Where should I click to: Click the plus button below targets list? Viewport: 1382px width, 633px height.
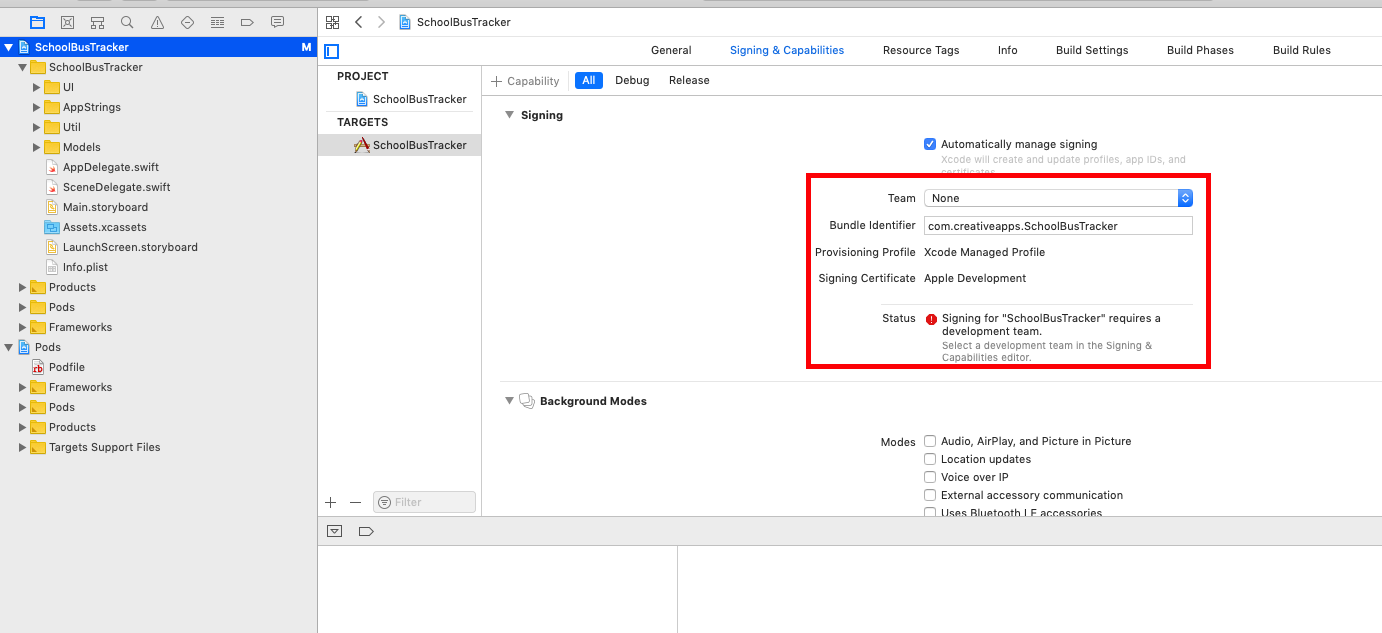(x=331, y=502)
